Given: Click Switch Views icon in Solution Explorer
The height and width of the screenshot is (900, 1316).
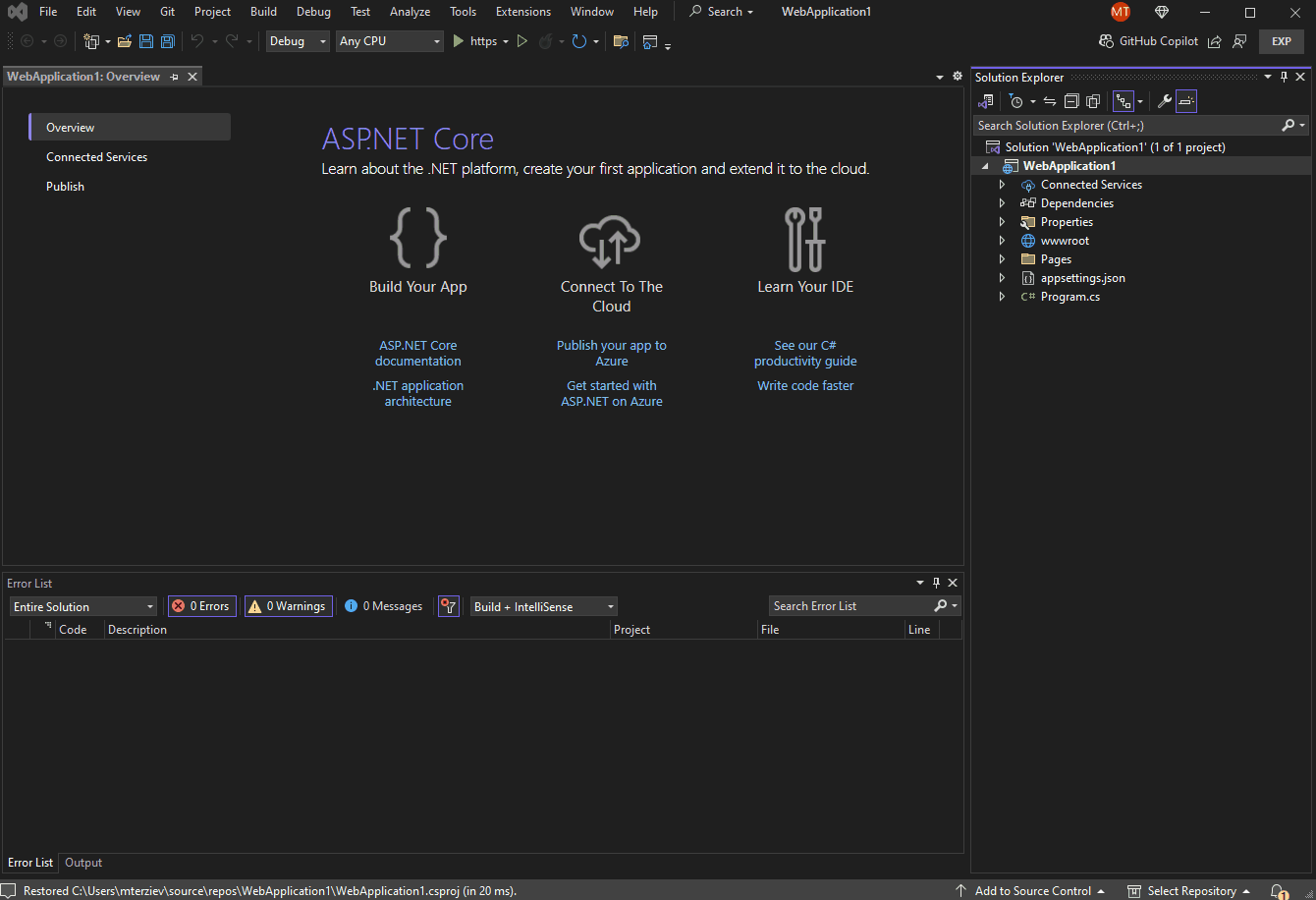Looking at the screenshot, I should tap(986, 101).
